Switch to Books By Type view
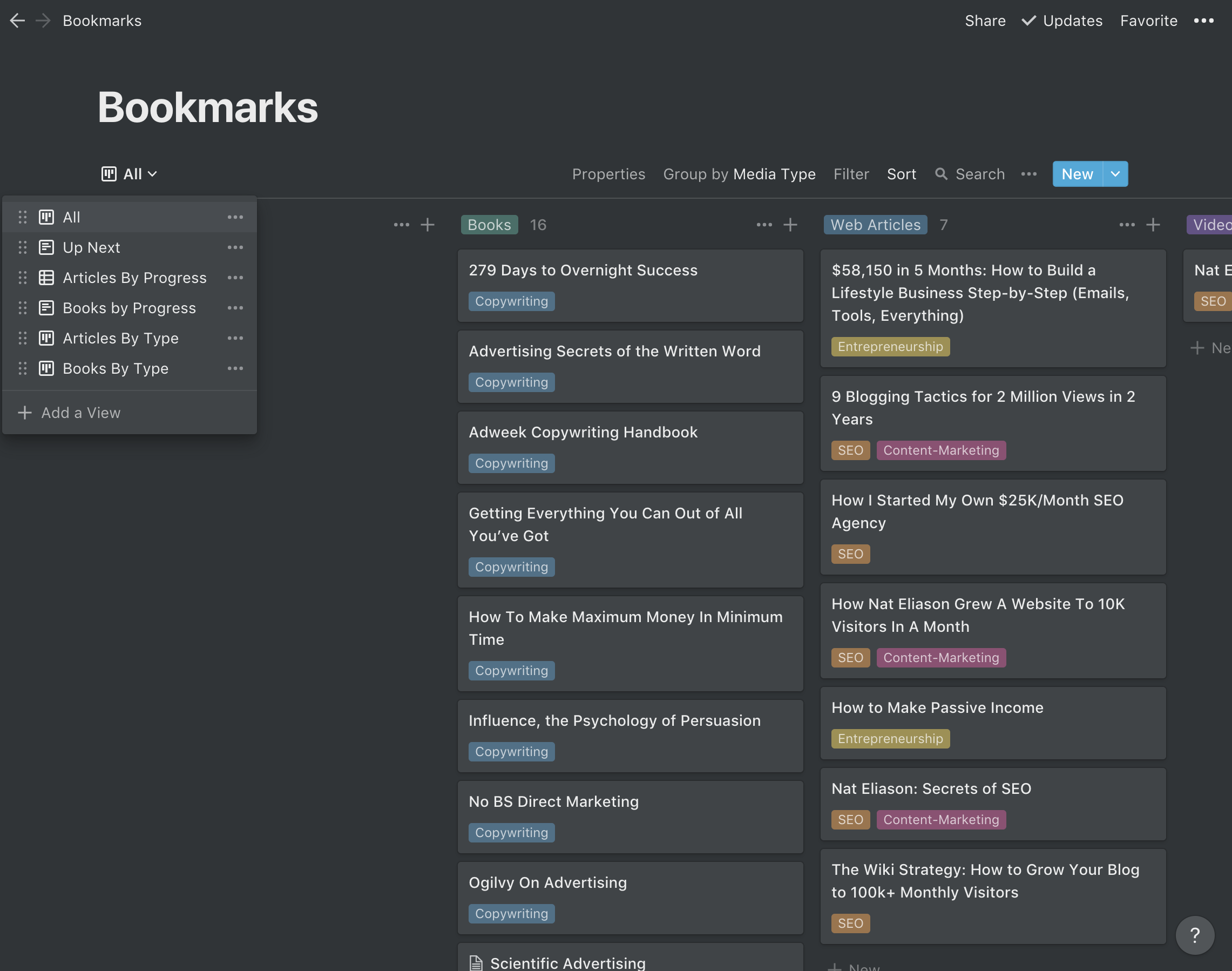Screen dimensions: 1232x971 116,369
